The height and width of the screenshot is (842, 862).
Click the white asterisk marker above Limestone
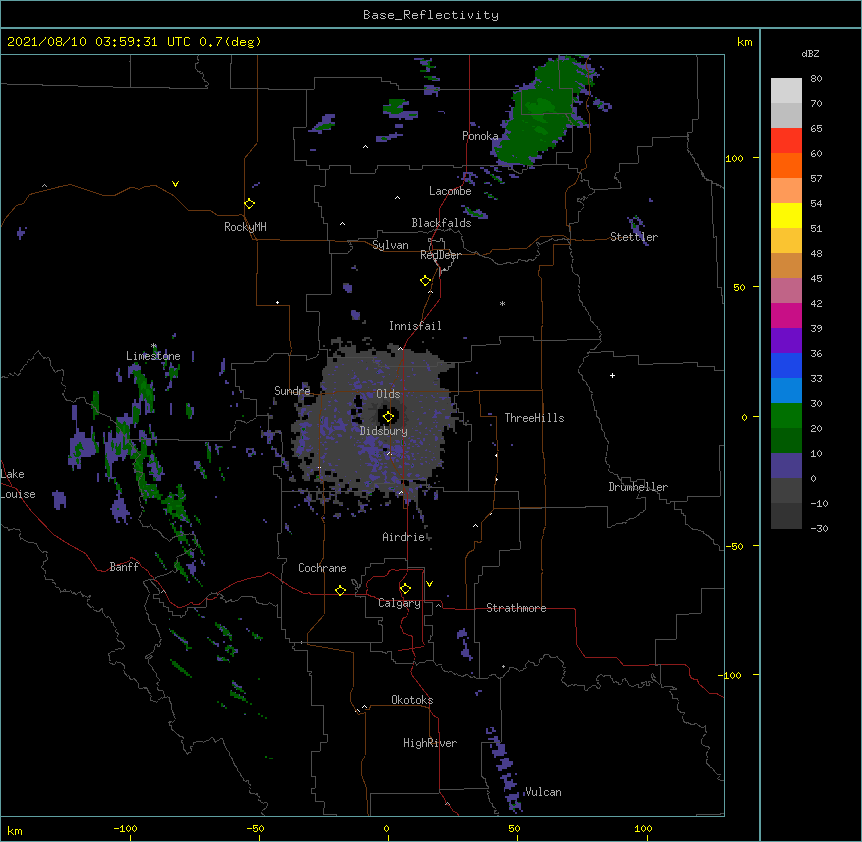[154, 346]
